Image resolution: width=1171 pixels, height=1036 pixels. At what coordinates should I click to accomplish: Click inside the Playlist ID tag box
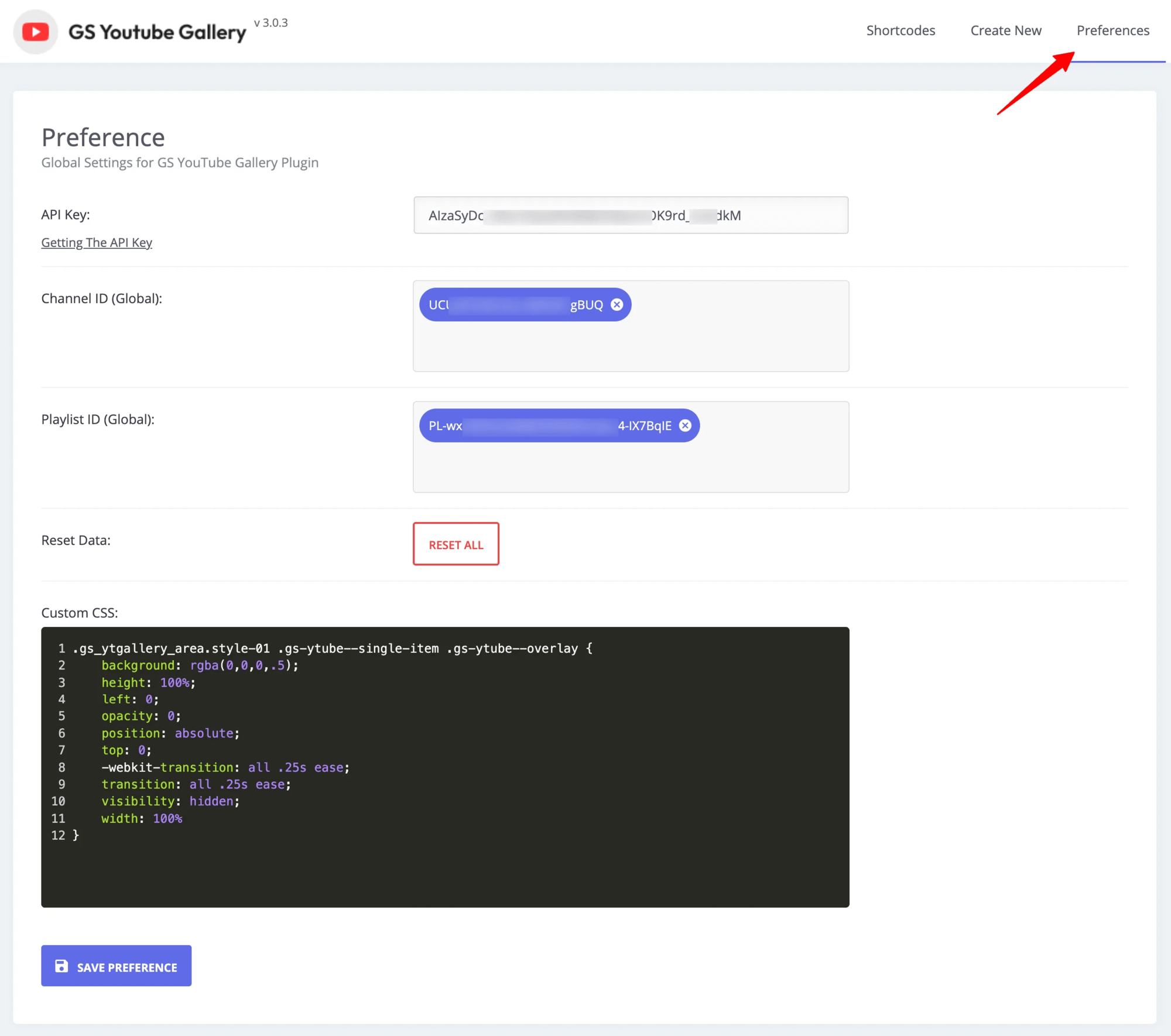[x=631, y=447]
